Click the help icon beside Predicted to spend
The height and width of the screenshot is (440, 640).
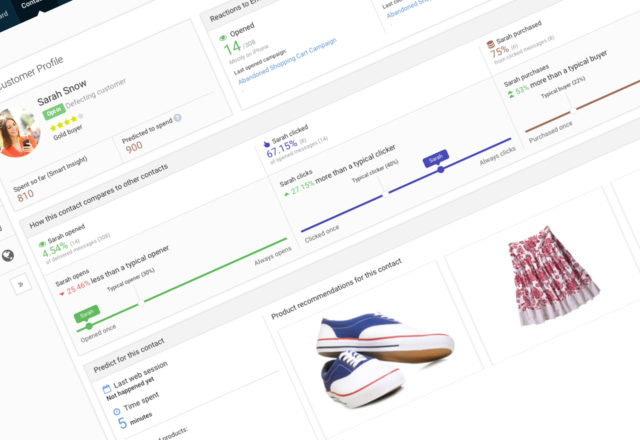click(177, 118)
